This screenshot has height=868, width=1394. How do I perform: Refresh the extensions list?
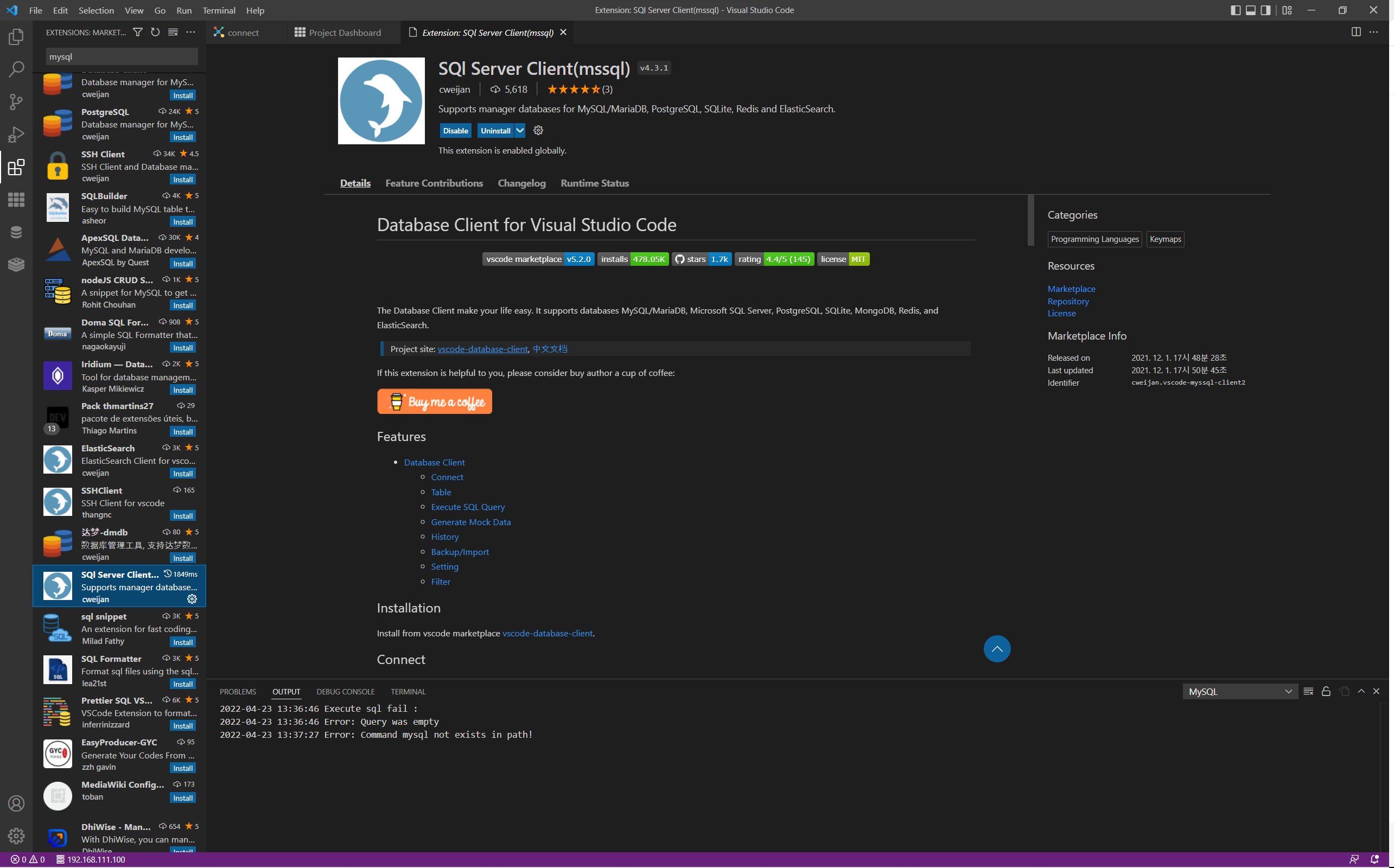coord(155,32)
